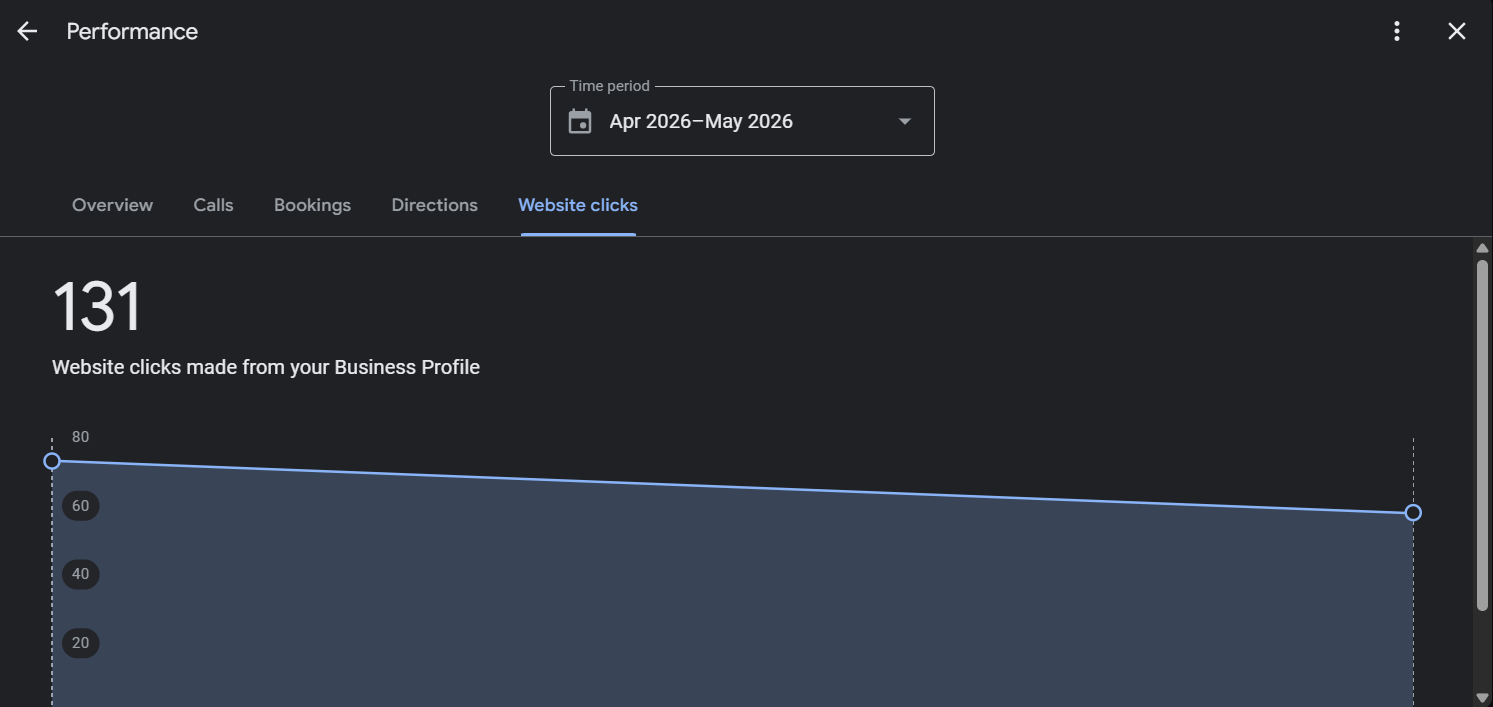
Task: Switch to the Overview tab
Action: 112,205
